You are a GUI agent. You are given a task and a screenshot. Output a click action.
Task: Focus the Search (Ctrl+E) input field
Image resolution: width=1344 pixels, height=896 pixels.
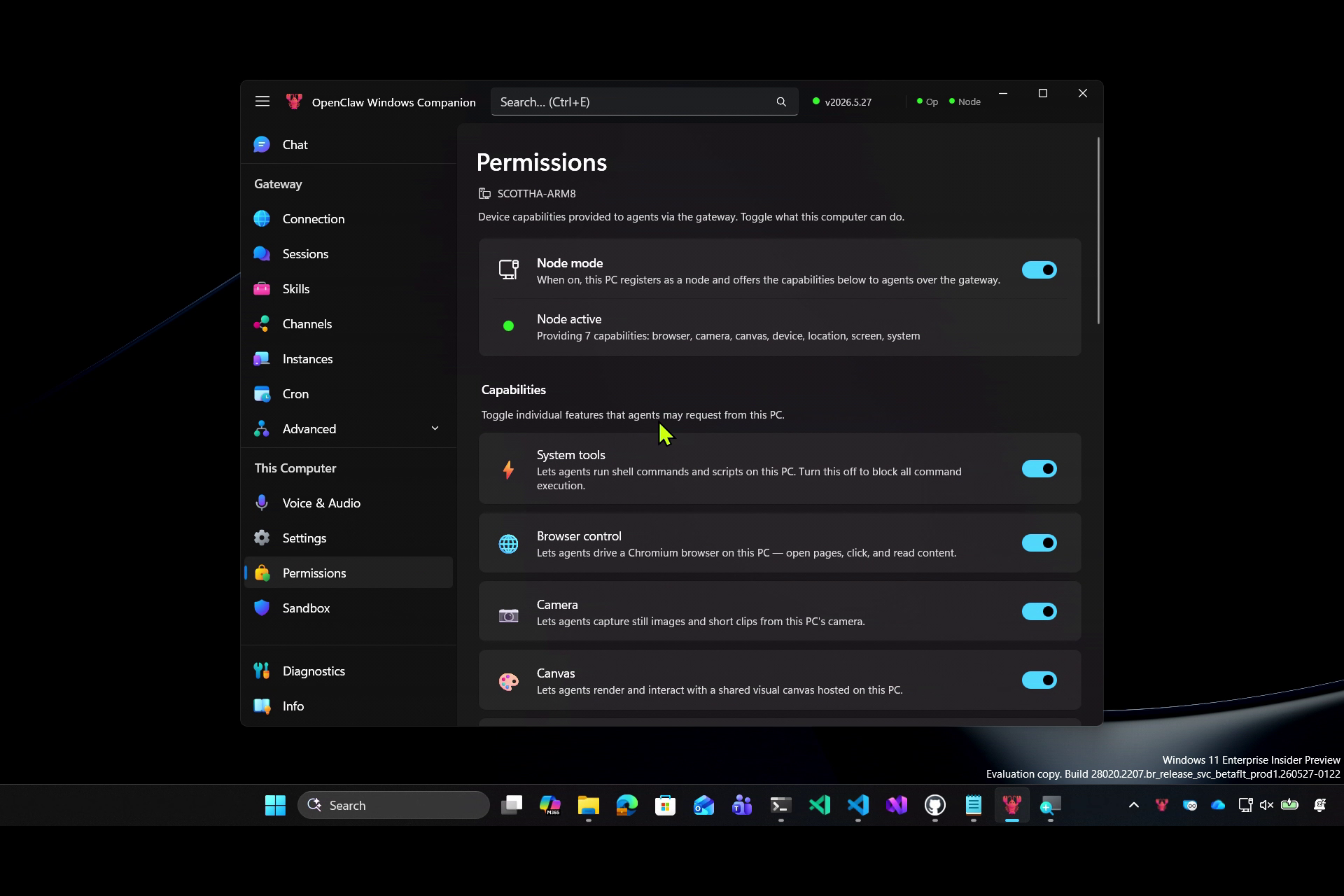[x=644, y=102]
